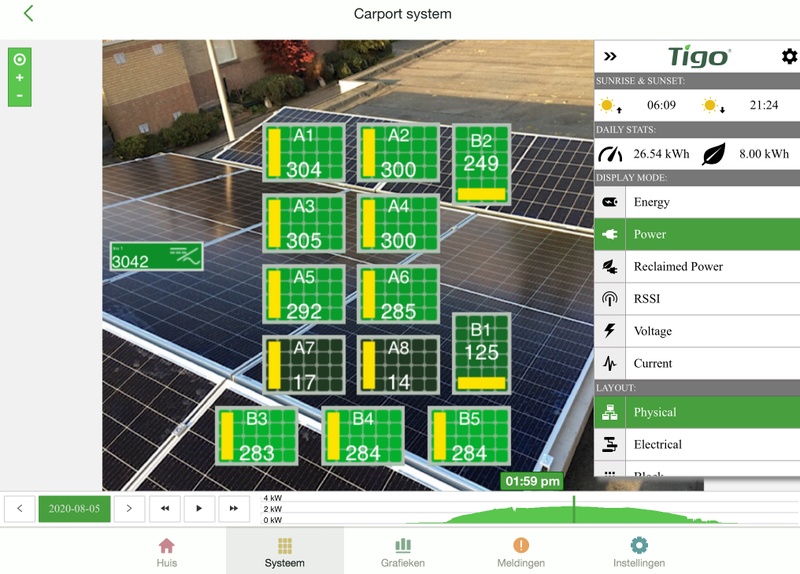Screen dimensions: 800x574
Task: Open the Systeem tab
Action: point(285,552)
